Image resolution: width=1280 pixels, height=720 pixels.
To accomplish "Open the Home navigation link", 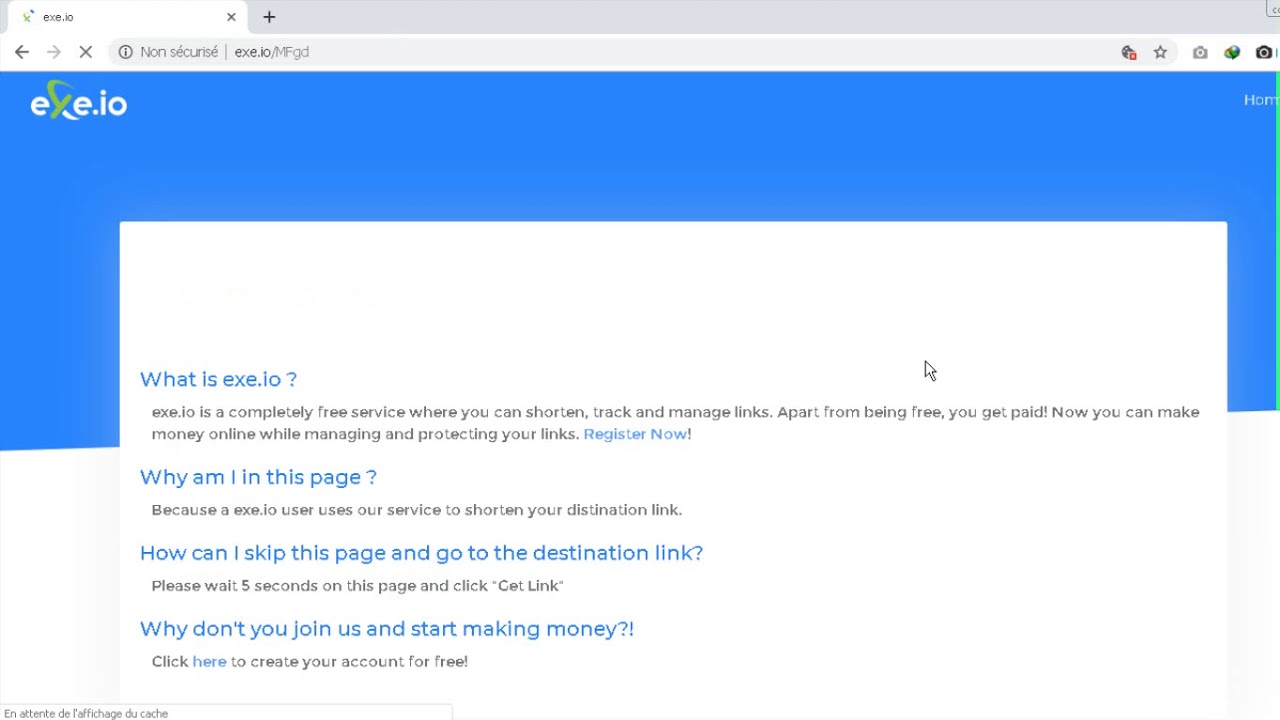I will coord(1261,99).
